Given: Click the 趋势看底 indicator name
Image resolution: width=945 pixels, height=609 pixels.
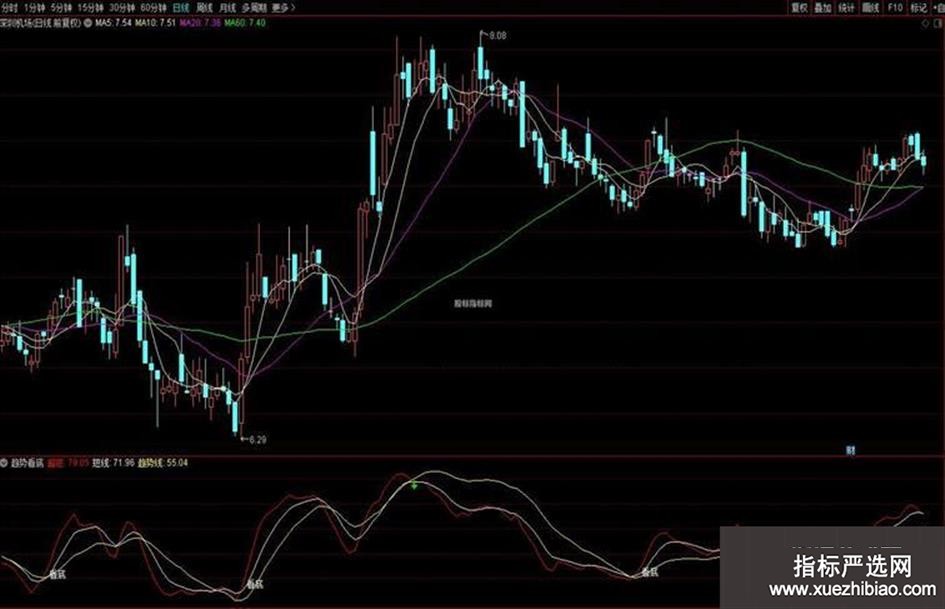Looking at the screenshot, I should 27,463.
